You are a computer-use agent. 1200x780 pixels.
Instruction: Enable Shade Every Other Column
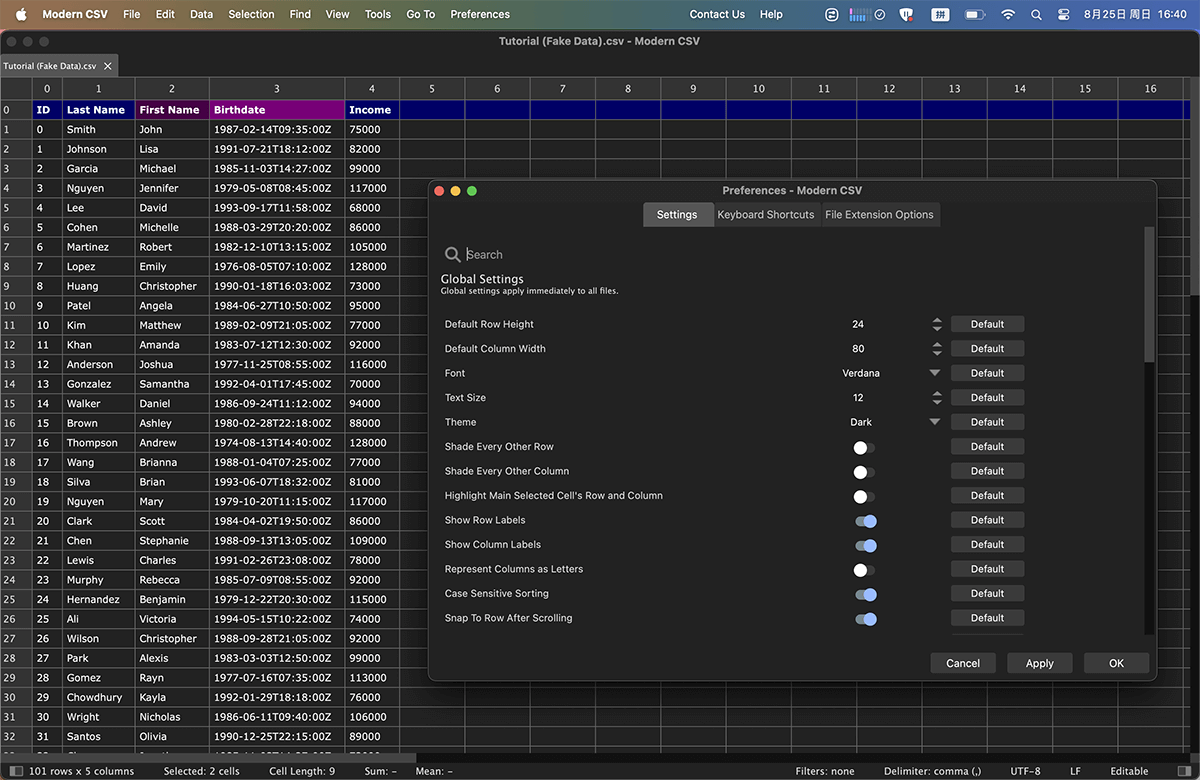(x=864, y=471)
